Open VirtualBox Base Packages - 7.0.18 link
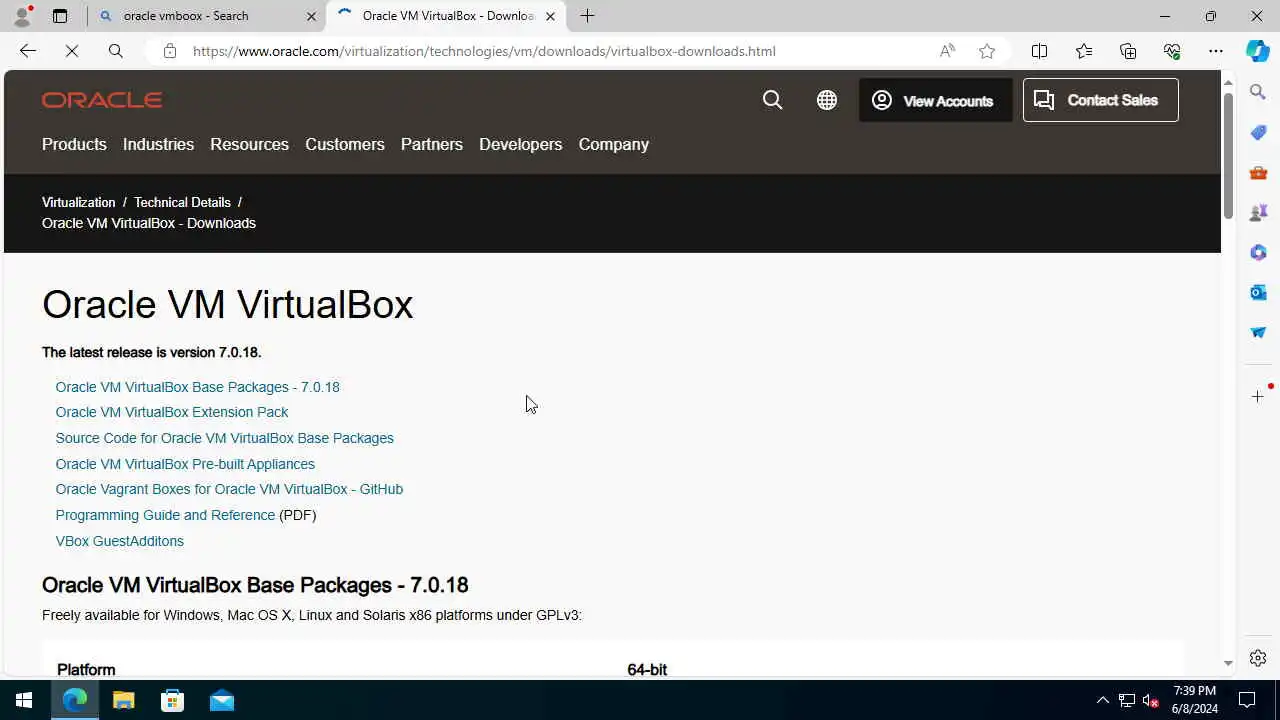The image size is (1280, 720). point(198,387)
